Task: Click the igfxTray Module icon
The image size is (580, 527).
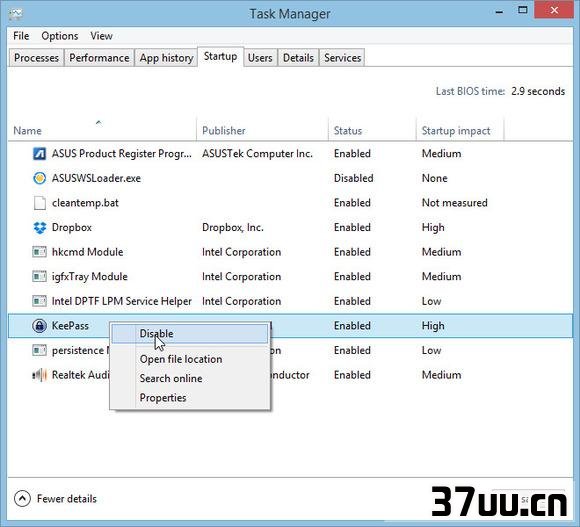Action: point(40,277)
